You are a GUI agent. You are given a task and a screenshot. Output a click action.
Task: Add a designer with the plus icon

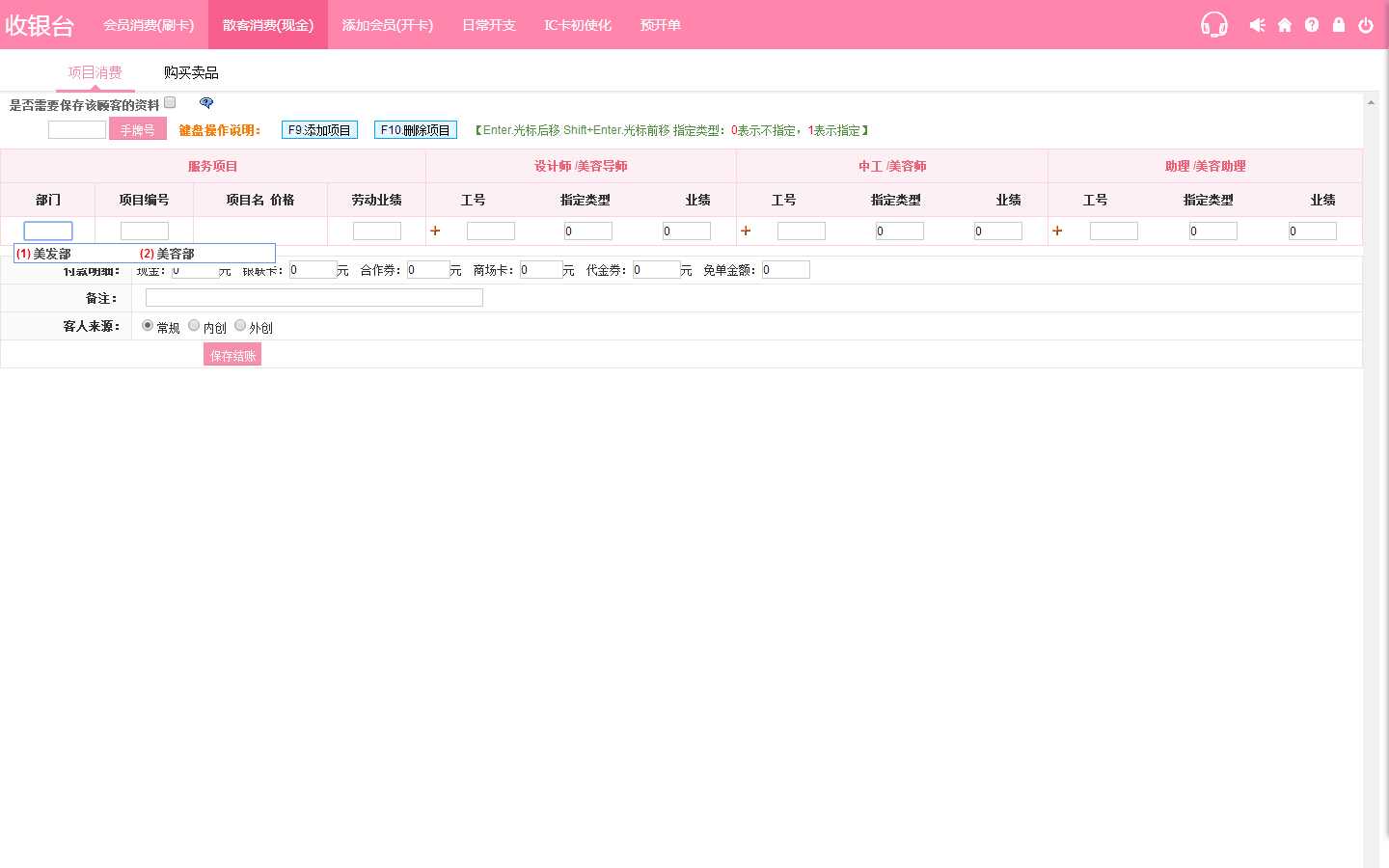click(435, 231)
